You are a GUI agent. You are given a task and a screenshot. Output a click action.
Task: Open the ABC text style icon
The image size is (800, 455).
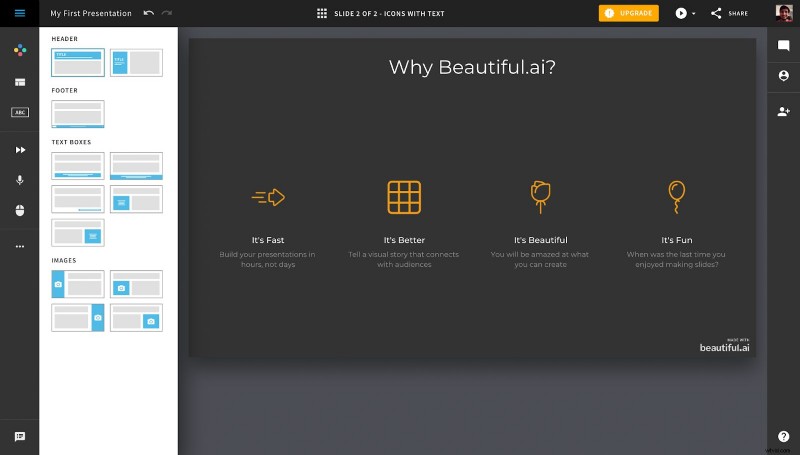click(20, 112)
